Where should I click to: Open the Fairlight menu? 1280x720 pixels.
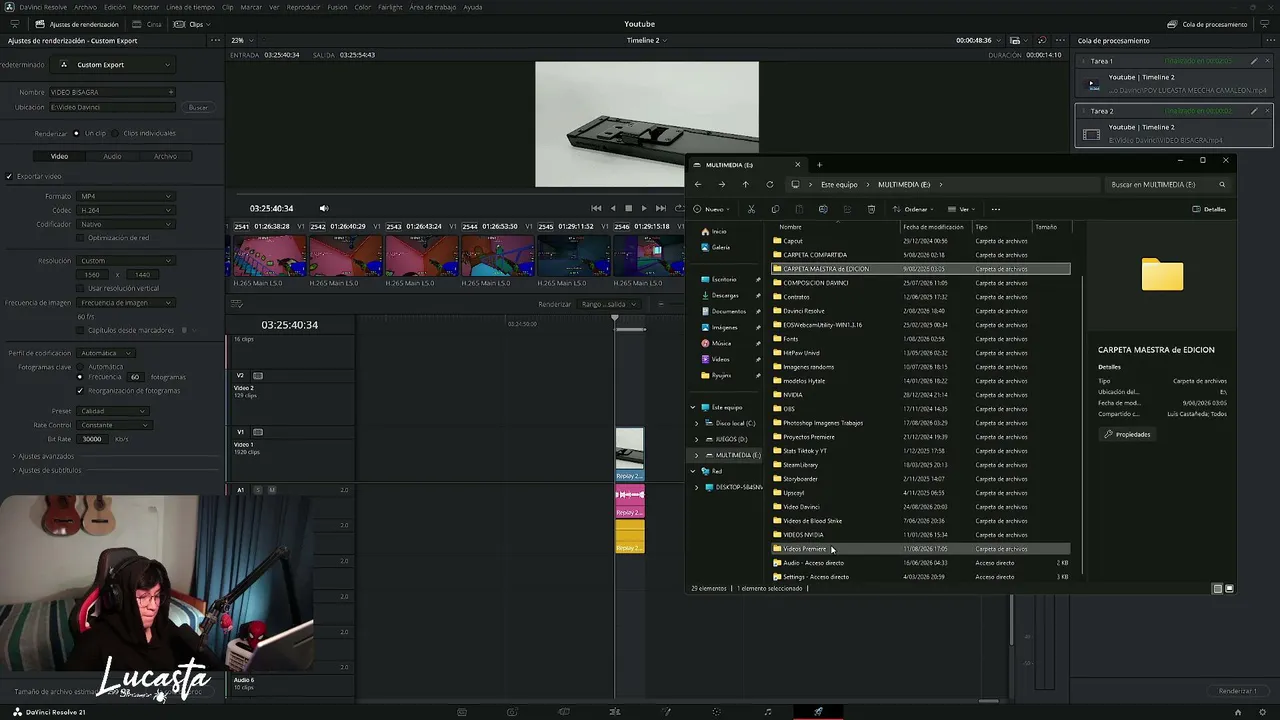coord(390,7)
